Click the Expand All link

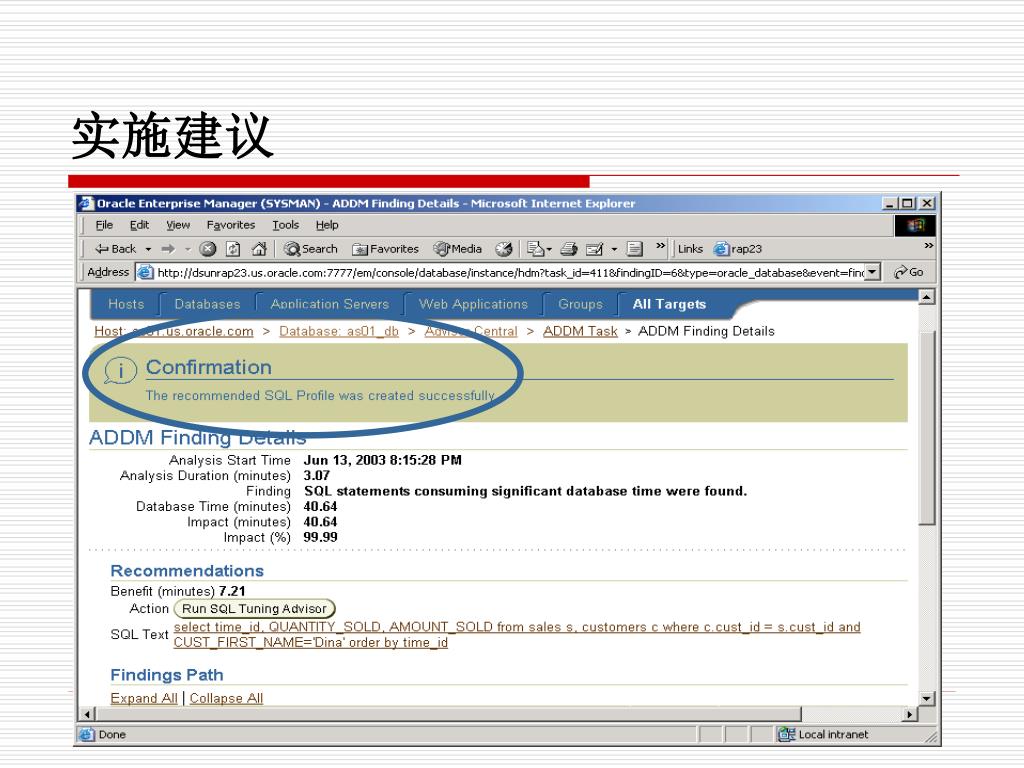tap(144, 698)
